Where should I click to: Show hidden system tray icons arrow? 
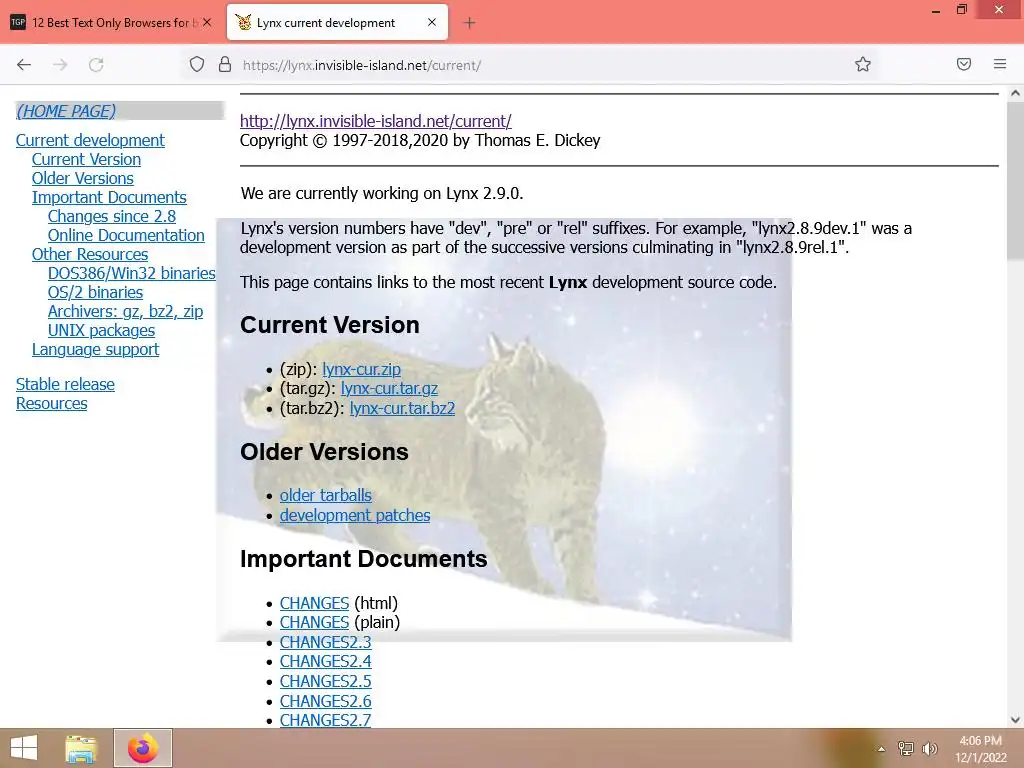pos(881,749)
